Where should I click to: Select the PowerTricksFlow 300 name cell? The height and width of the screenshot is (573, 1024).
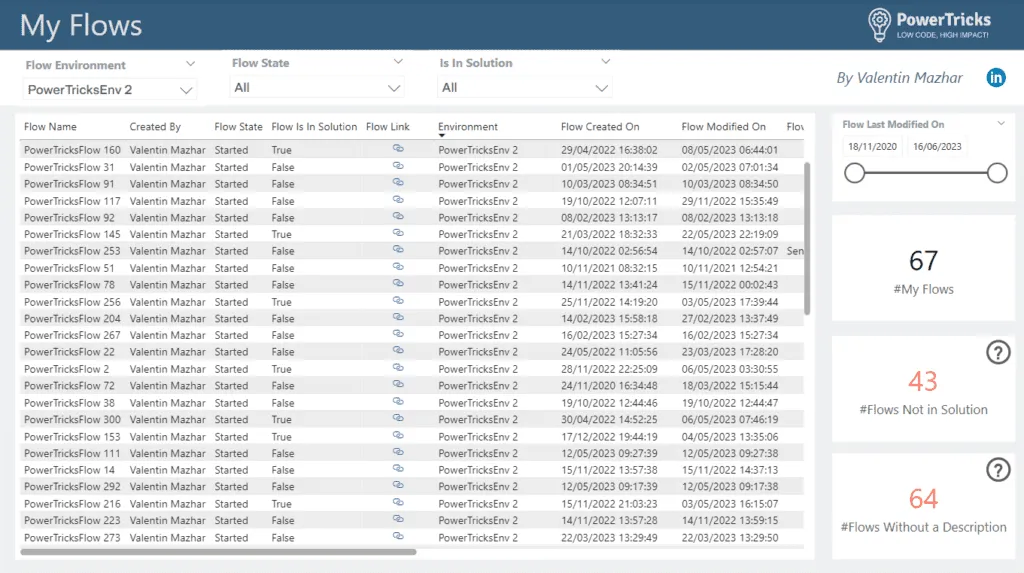pos(72,419)
